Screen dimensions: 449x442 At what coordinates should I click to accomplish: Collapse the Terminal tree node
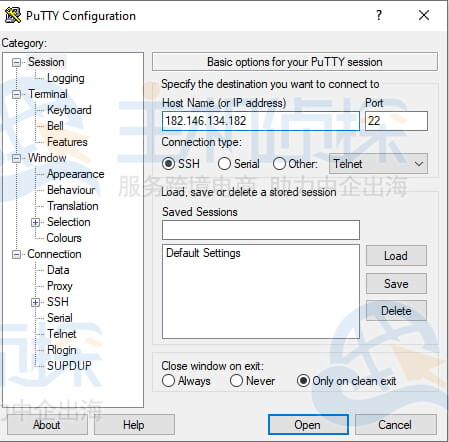16,94
